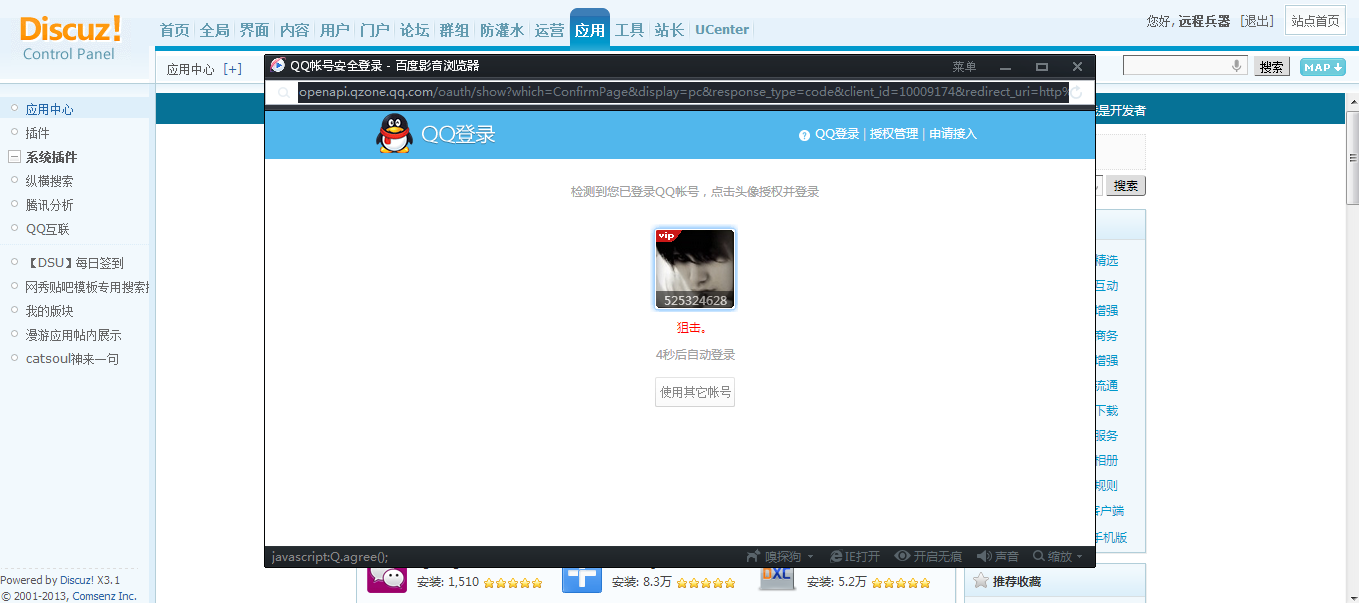Click the Comsenz Inc. footer link
1359x603 pixels.
coord(104,596)
